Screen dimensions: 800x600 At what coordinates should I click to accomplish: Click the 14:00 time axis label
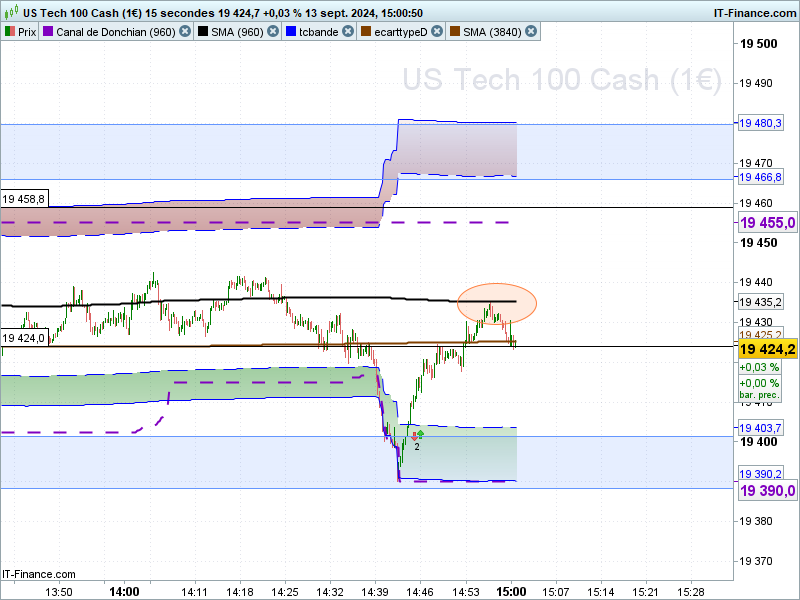[124, 592]
